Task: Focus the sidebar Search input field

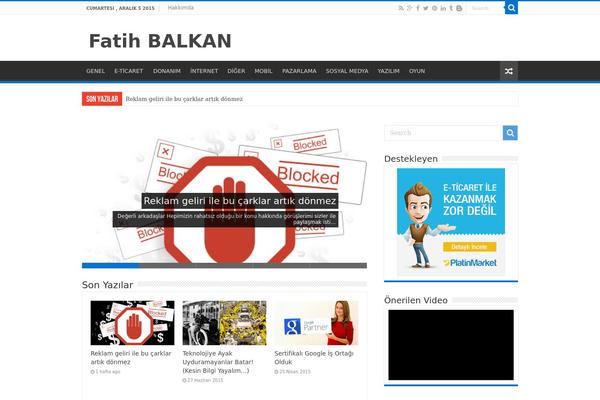Action: click(443, 133)
